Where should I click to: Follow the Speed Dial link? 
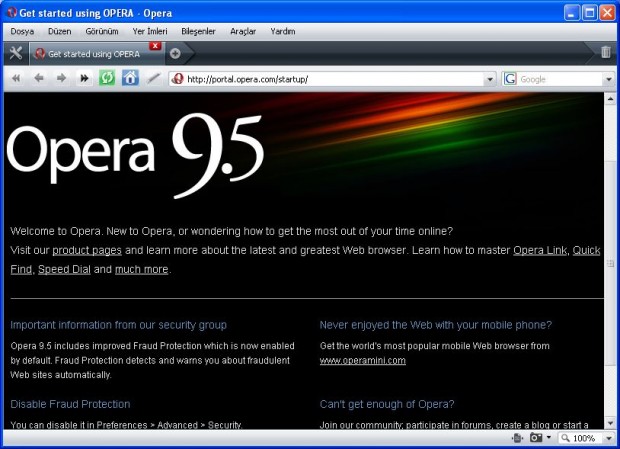pos(64,270)
